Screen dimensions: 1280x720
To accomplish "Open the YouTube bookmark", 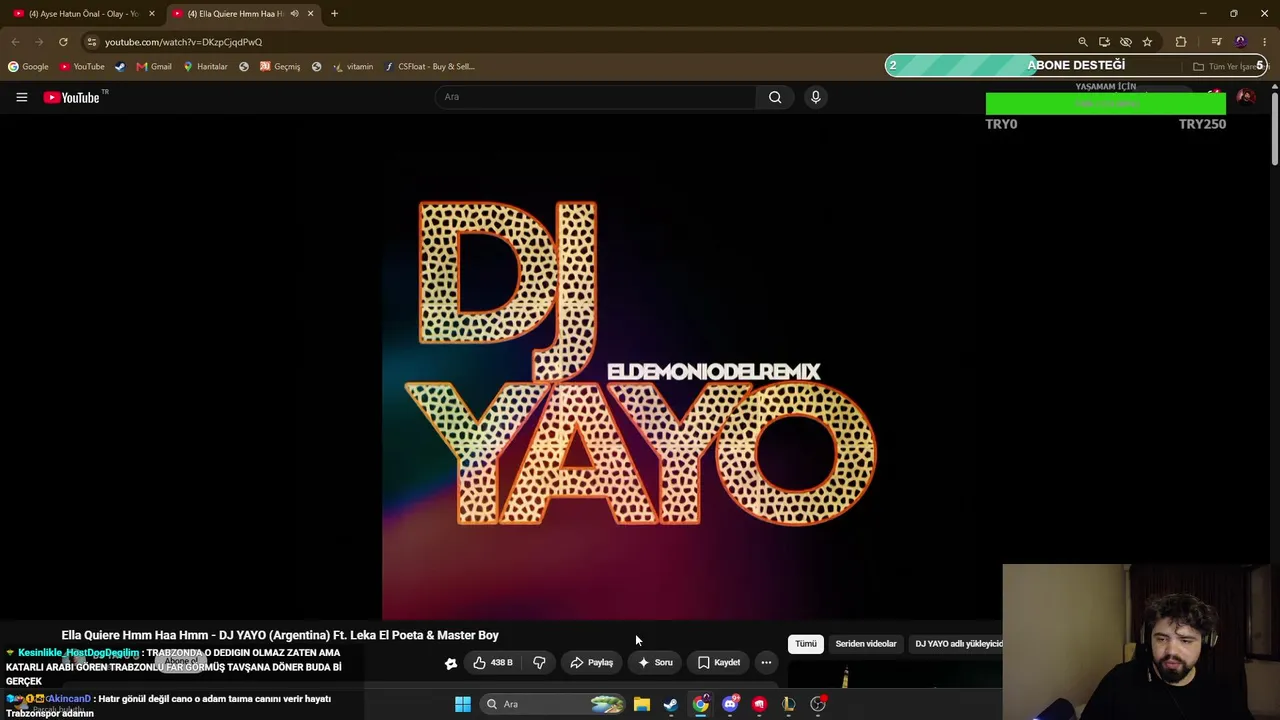I will (x=82, y=67).
